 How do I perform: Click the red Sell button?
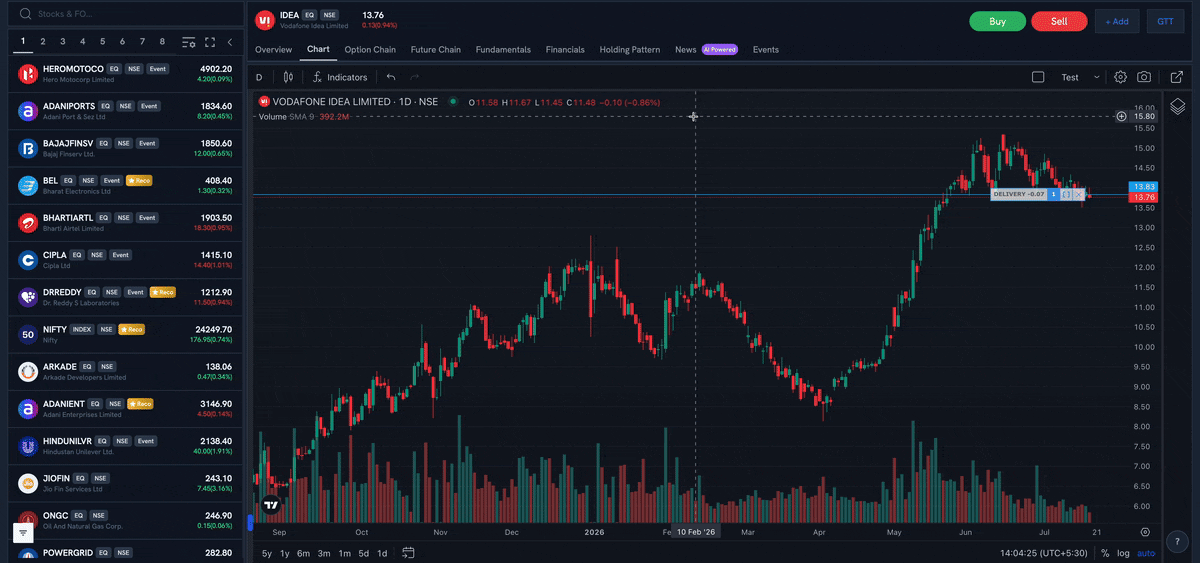pyautogui.click(x=1059, y=21)
